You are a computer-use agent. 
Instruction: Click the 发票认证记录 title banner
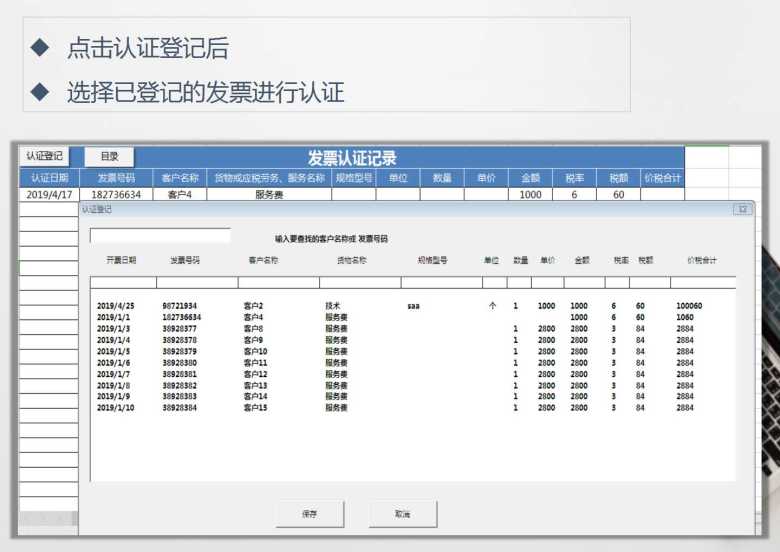(x=352, y=158)
